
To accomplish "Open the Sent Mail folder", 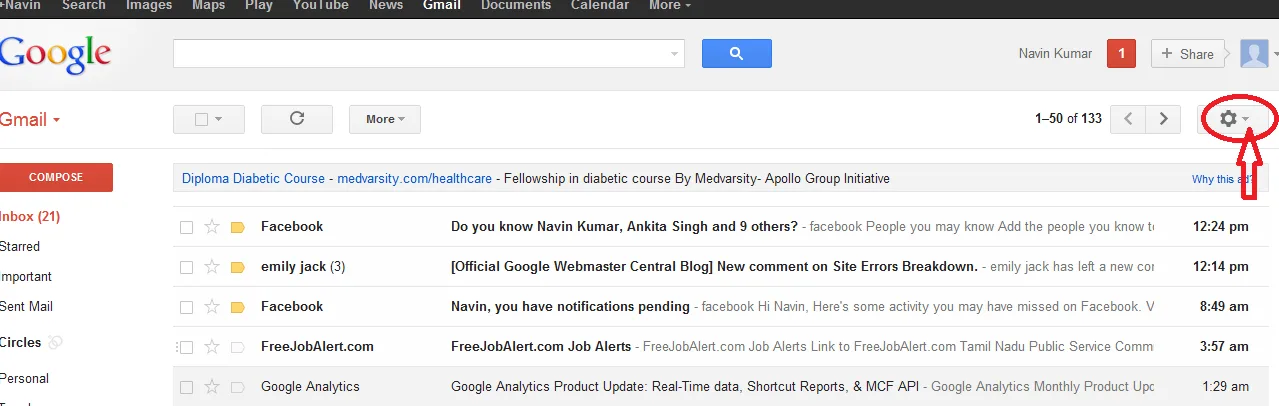I will [x=27, y=306].
